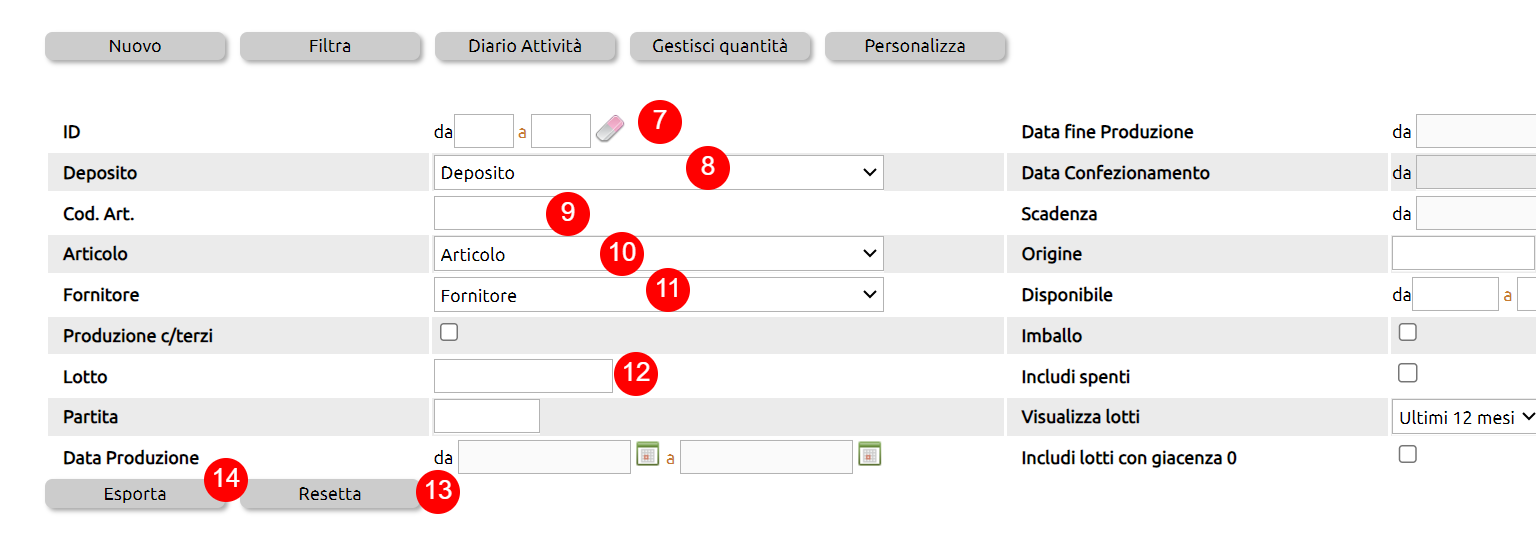Check Includi lotti con giacenza 0

tap(1408, 454)
